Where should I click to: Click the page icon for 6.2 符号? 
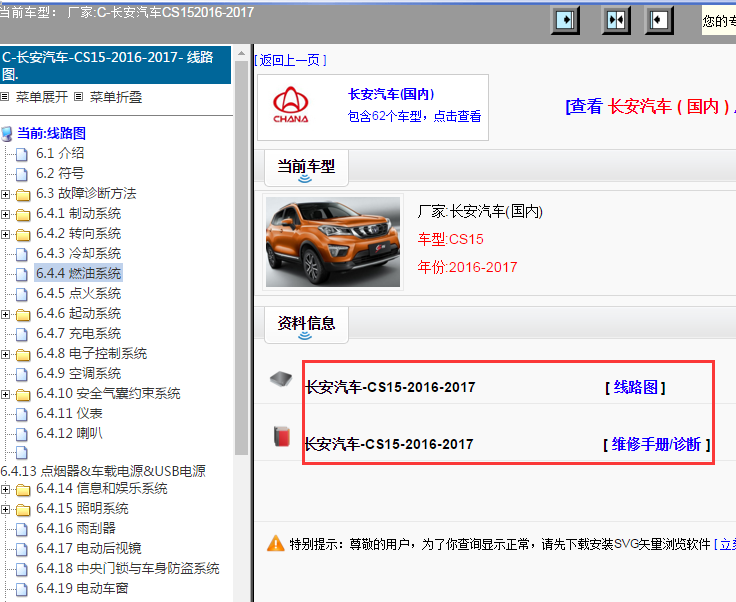(22, 174)
